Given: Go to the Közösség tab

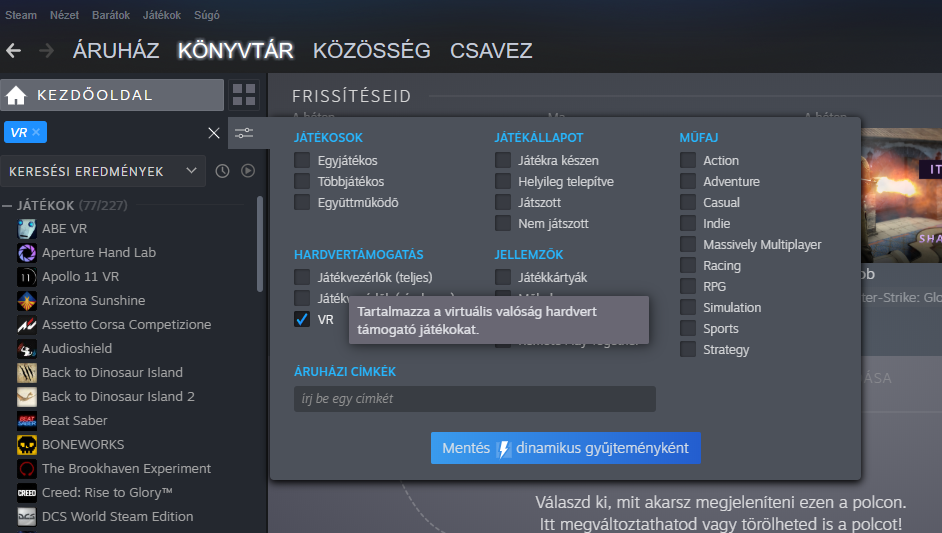Looking at the screenshot, I should coord(371,51).
